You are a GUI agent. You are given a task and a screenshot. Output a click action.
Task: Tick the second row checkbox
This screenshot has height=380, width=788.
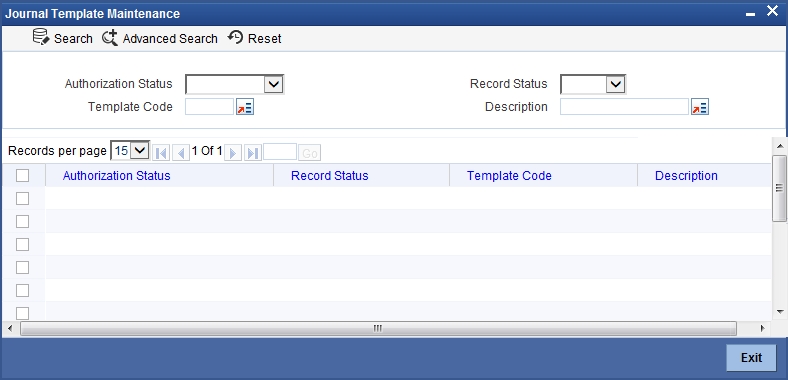point(23,222)
